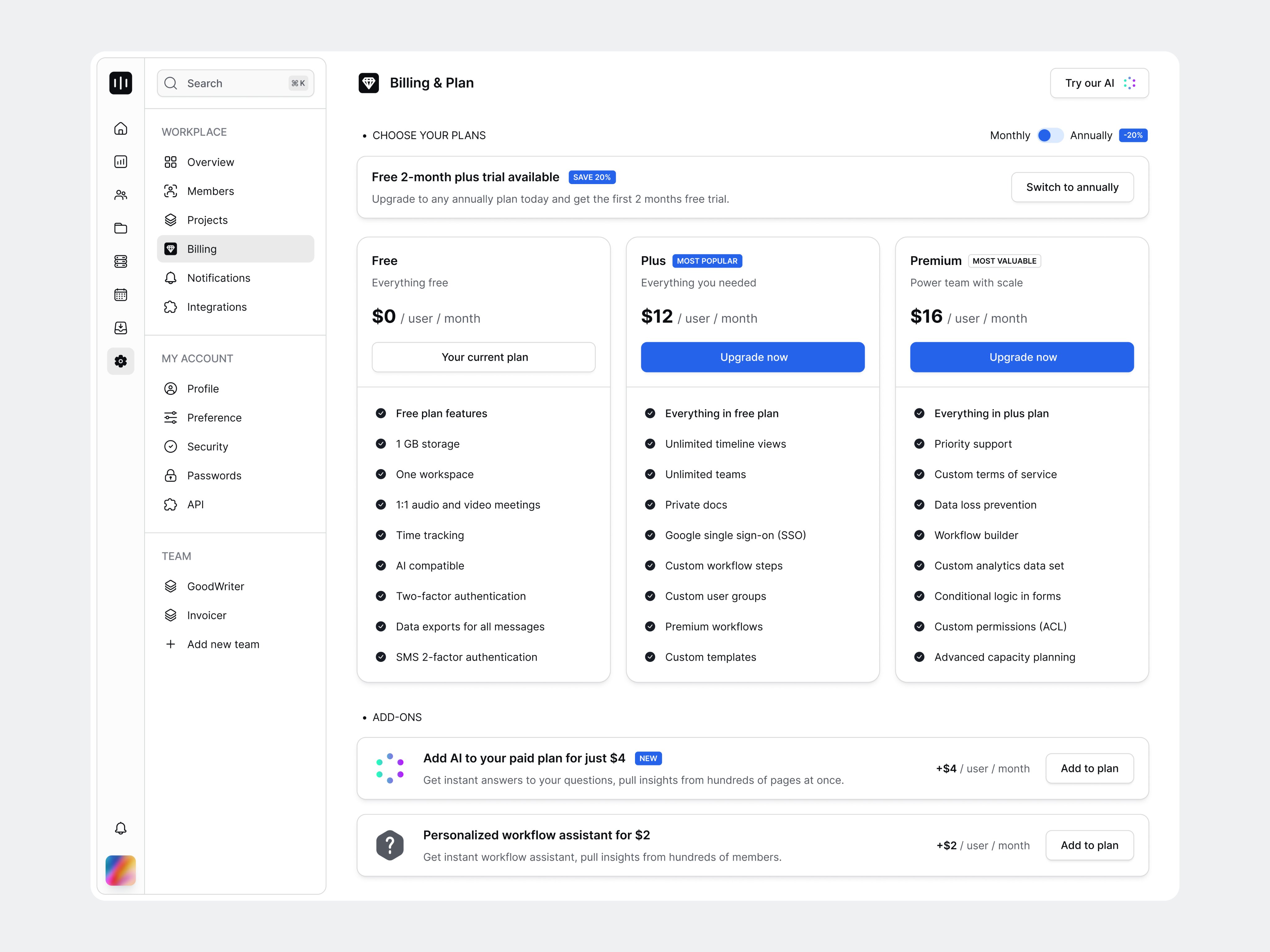
Task: Toggle Monthly/Annually billing switch
Action: pyautogui.click(x=1050, y=135)
